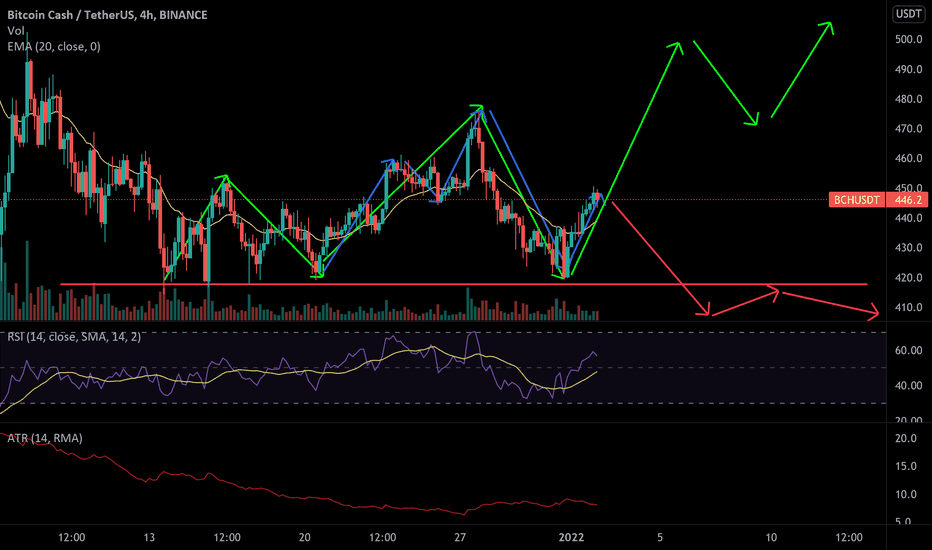Click the 27 date label on time axis
The height and width of the screenshot is (550, 932).
point(460,538)
